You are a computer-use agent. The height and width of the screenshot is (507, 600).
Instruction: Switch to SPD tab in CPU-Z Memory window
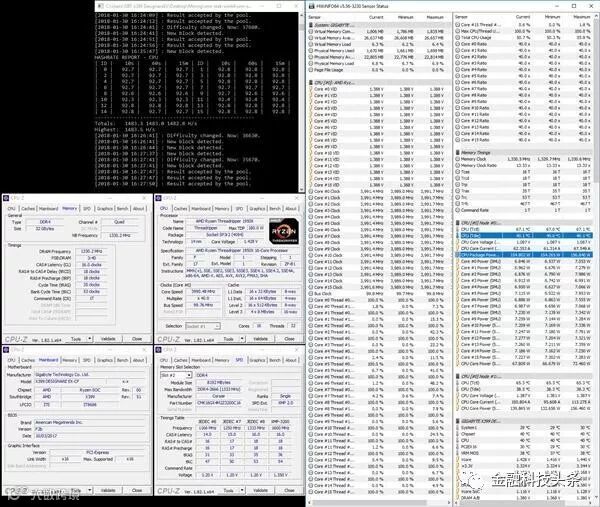[87, 209]
